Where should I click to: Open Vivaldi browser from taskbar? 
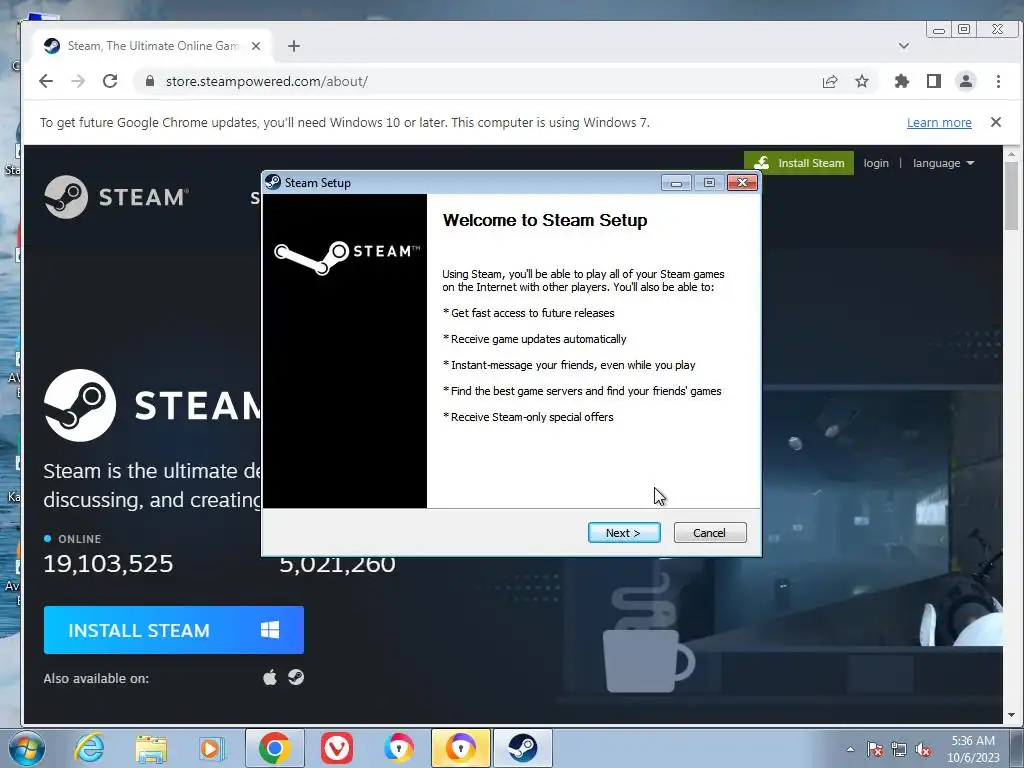(x=337, y=748)
